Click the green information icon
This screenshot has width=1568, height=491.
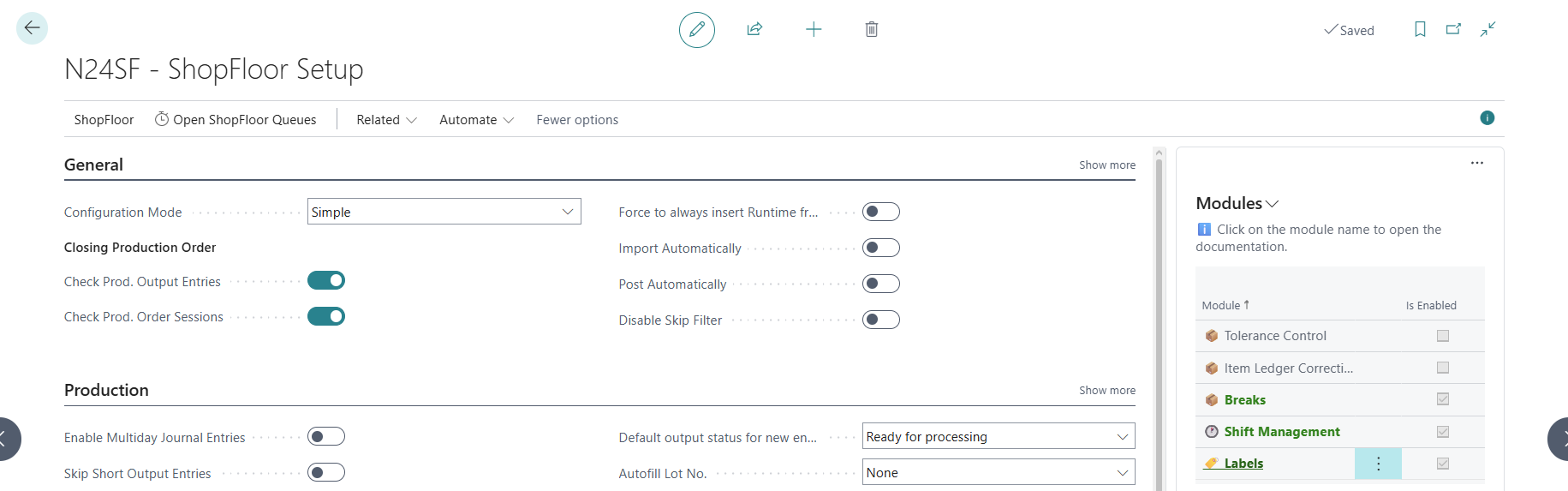pos(1487,118)
